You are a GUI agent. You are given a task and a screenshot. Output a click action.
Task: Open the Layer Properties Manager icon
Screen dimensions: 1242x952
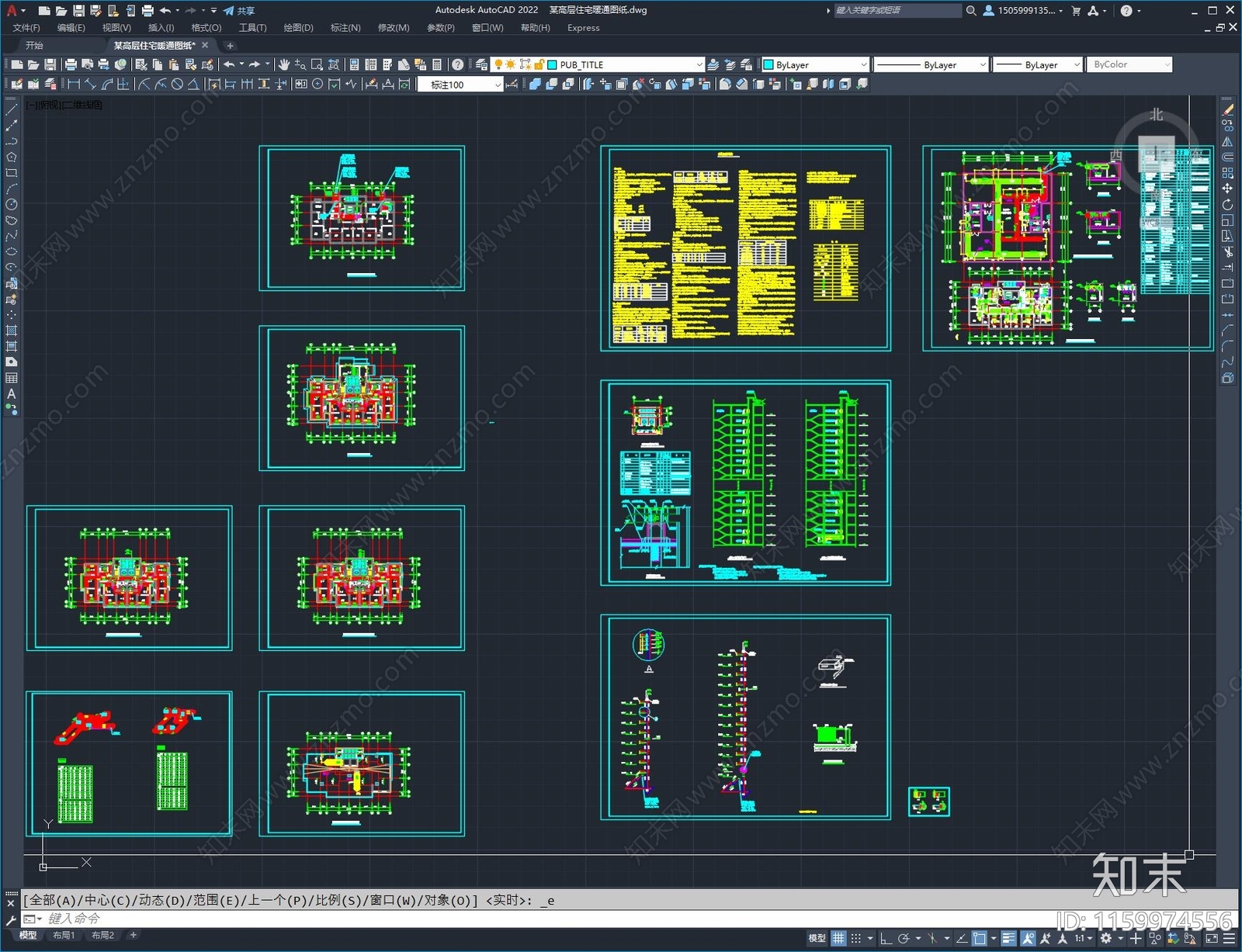(481, 64)
